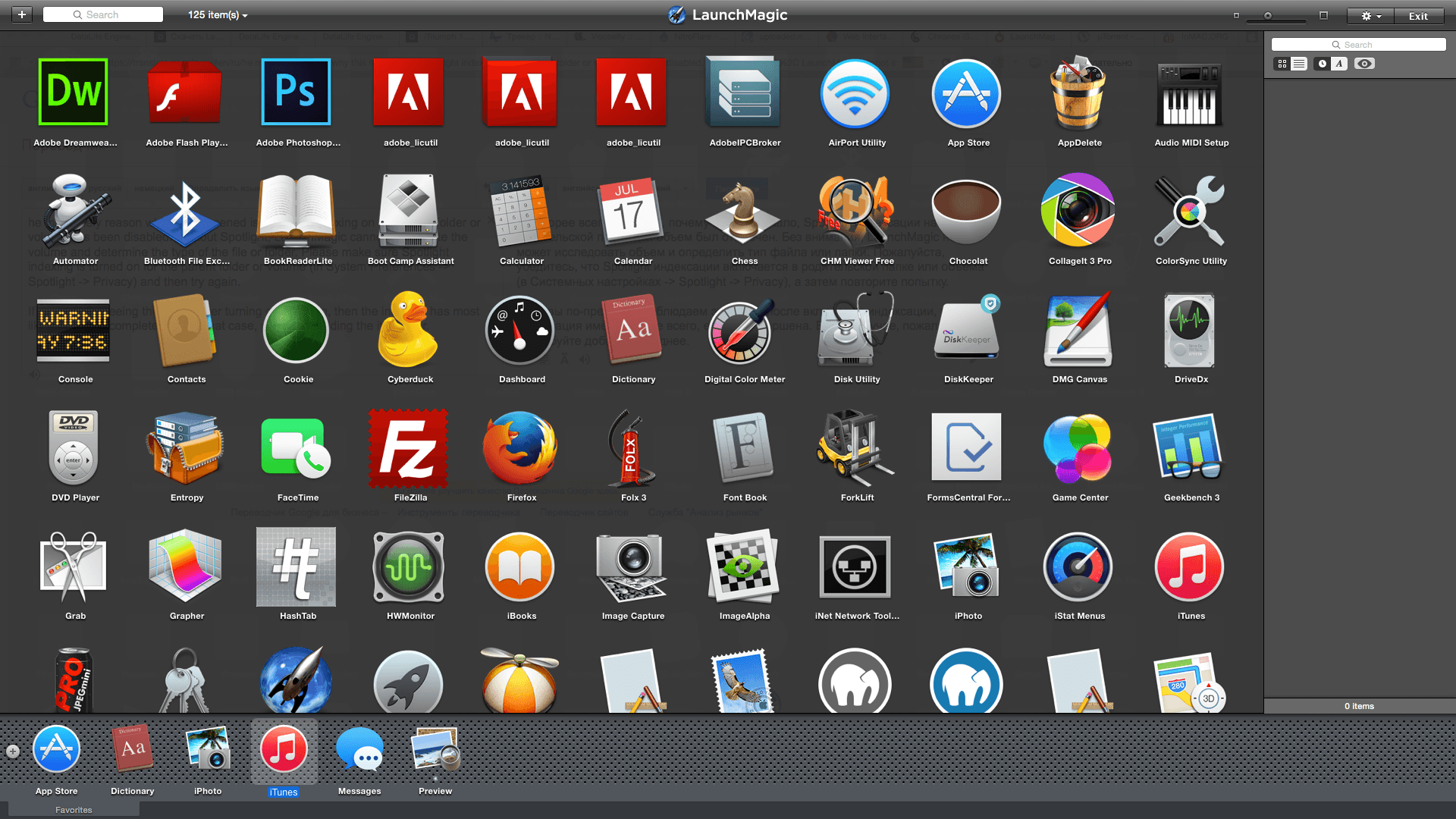Launch the AppDelete app
Screen dimensions: 1456x819
pos(1078,93)
